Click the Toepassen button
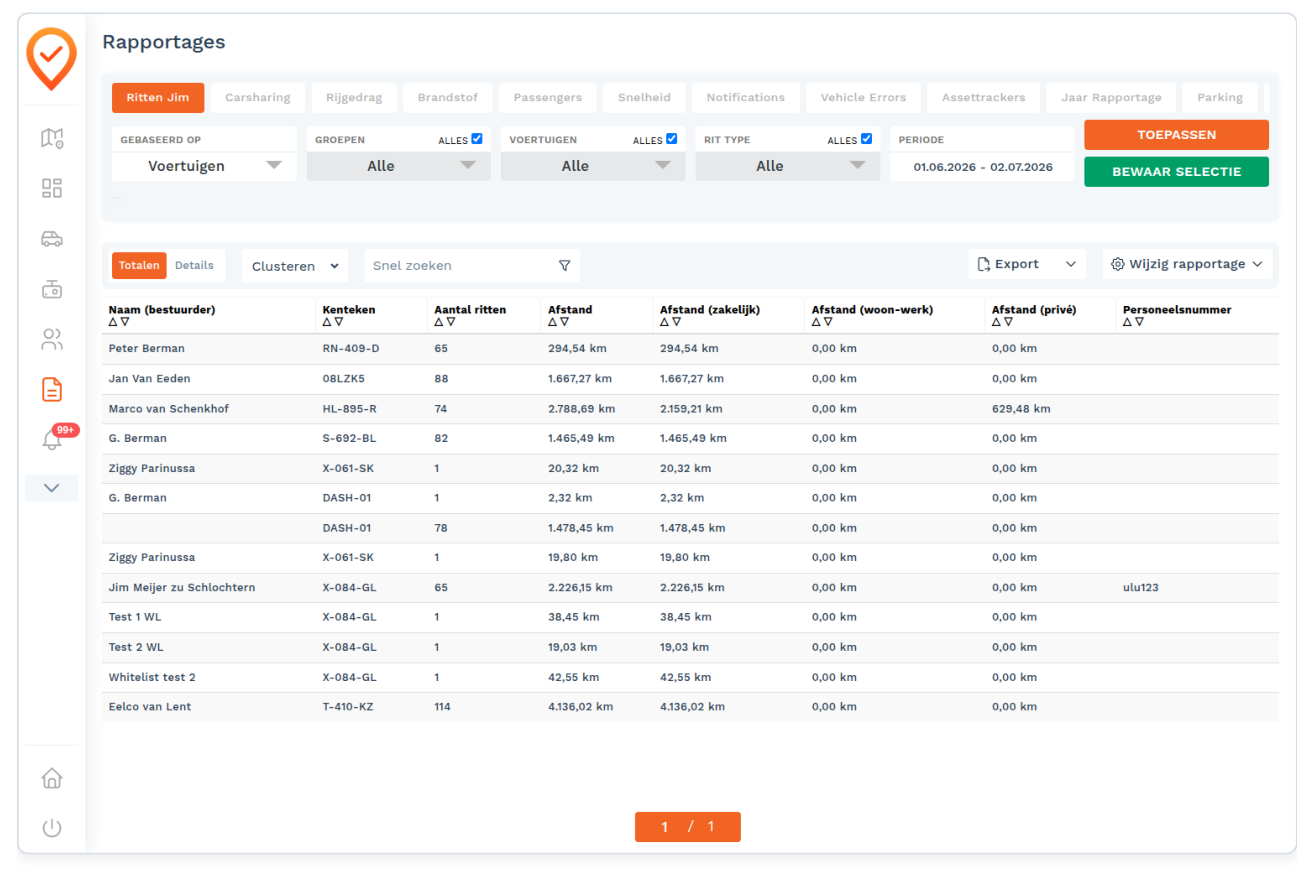The width and height of the screenshot is (1314, 875). (x=1176, y=135)
